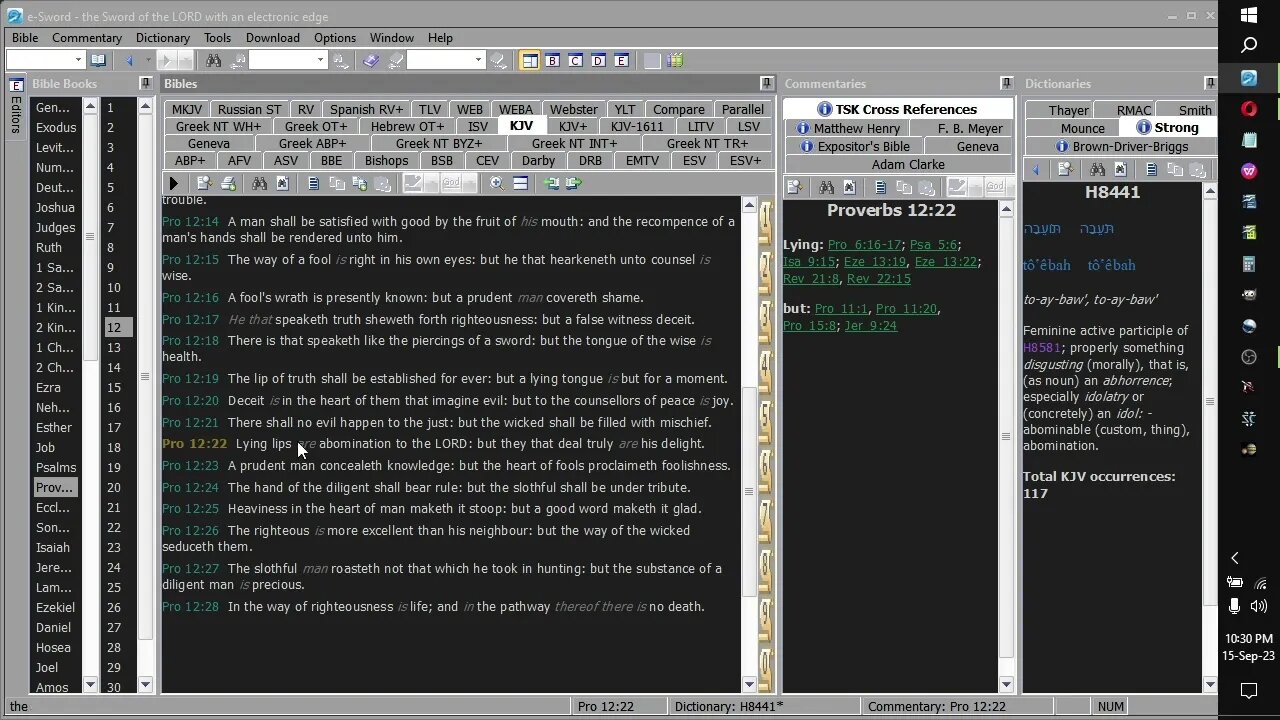The height and width of the screenshot is (720, 1280).
Task: Select the Matthew Henry commentary tab
Action: pyautogui.click(x=848, y=128)
